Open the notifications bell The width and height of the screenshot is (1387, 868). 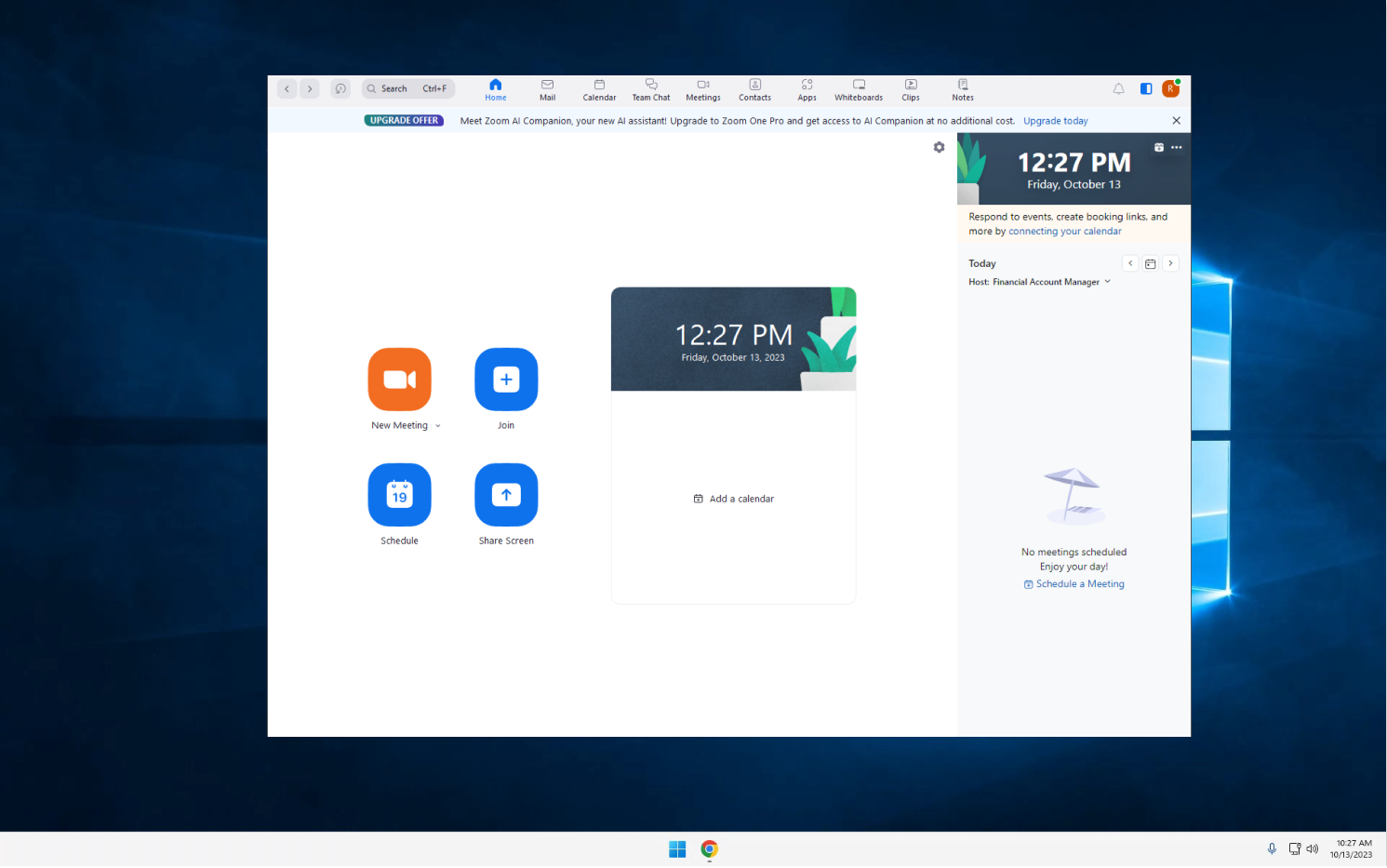1119,89
